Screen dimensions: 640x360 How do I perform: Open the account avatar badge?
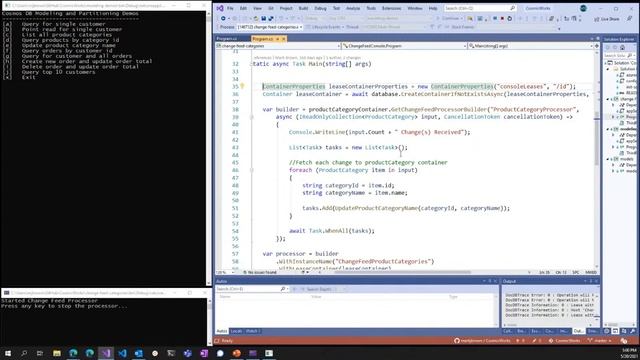[x=583, y=8]
